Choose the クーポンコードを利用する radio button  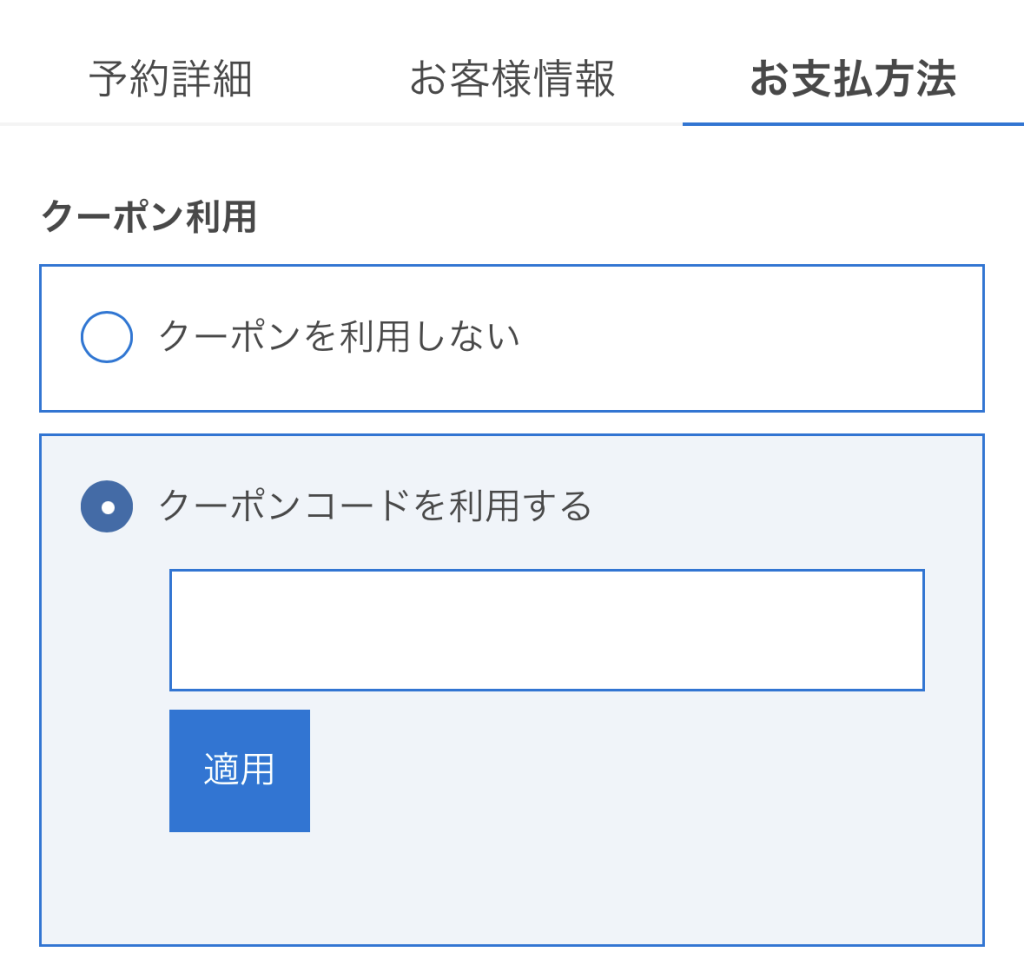pyautogui.click(x=107, y=507)
